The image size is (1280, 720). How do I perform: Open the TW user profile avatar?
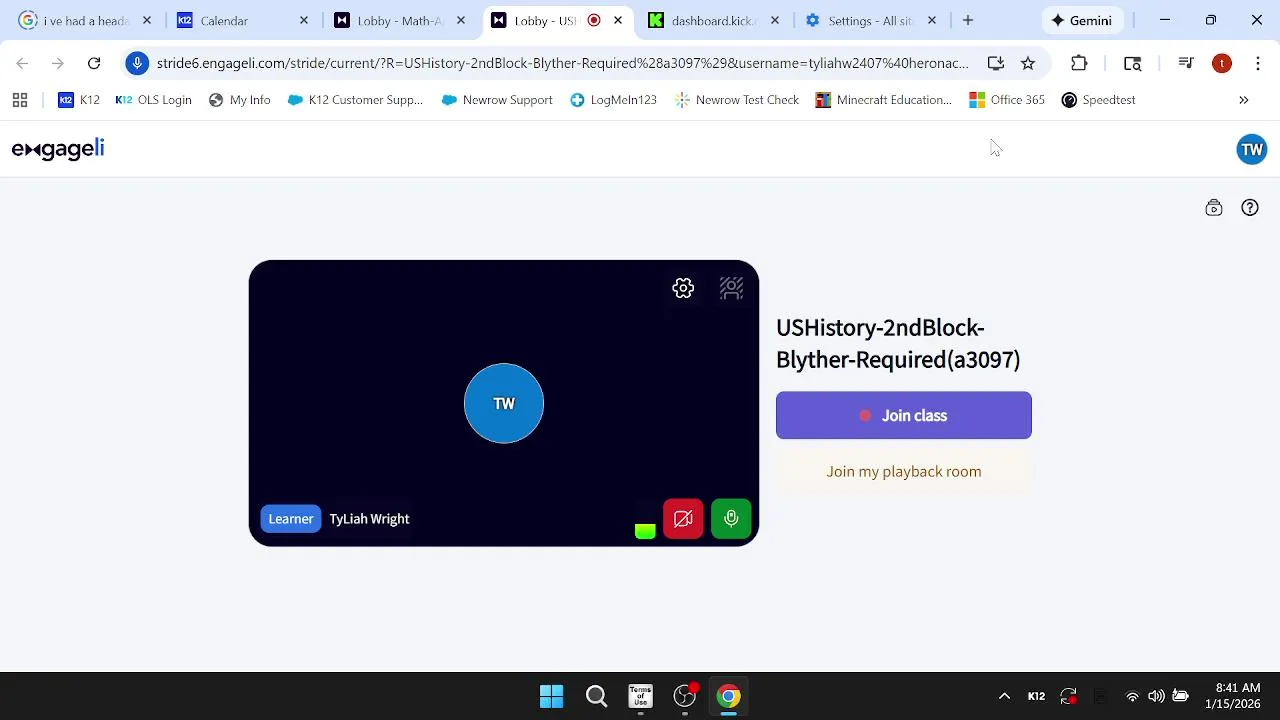click(1252, 150)
